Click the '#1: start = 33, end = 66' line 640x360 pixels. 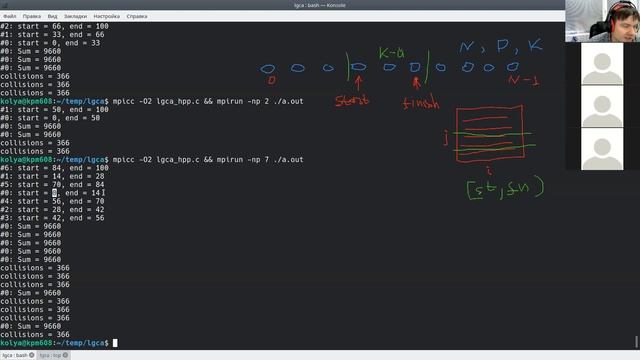tap(52, 35)
